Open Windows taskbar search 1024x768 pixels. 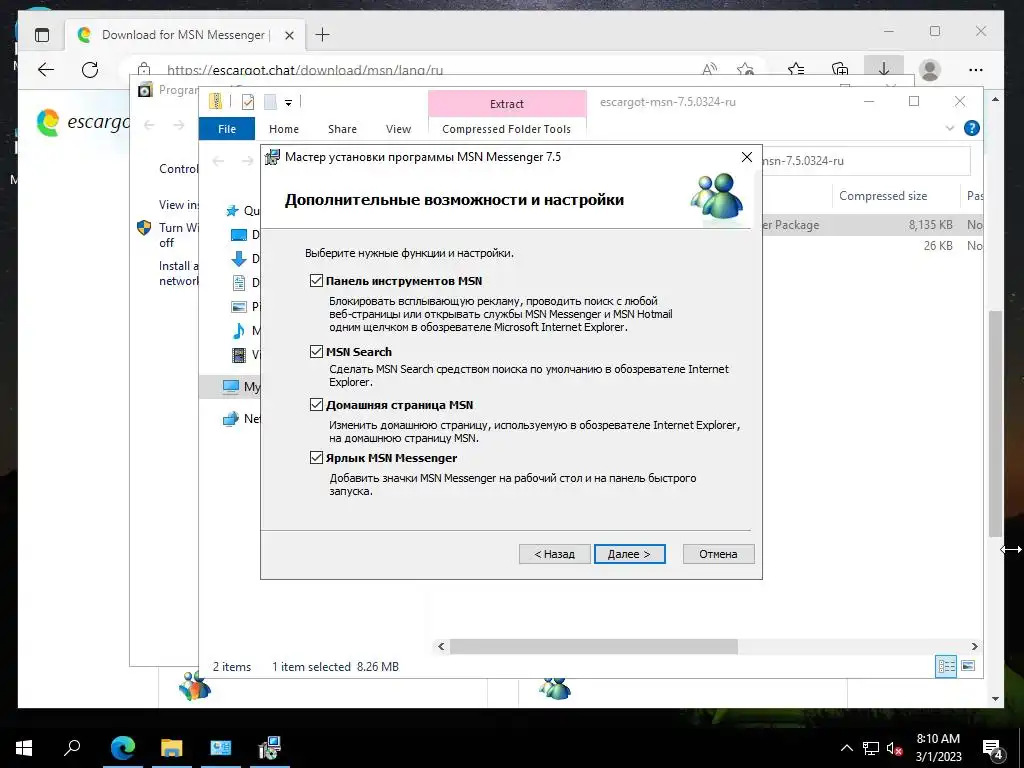coord(72,748)
